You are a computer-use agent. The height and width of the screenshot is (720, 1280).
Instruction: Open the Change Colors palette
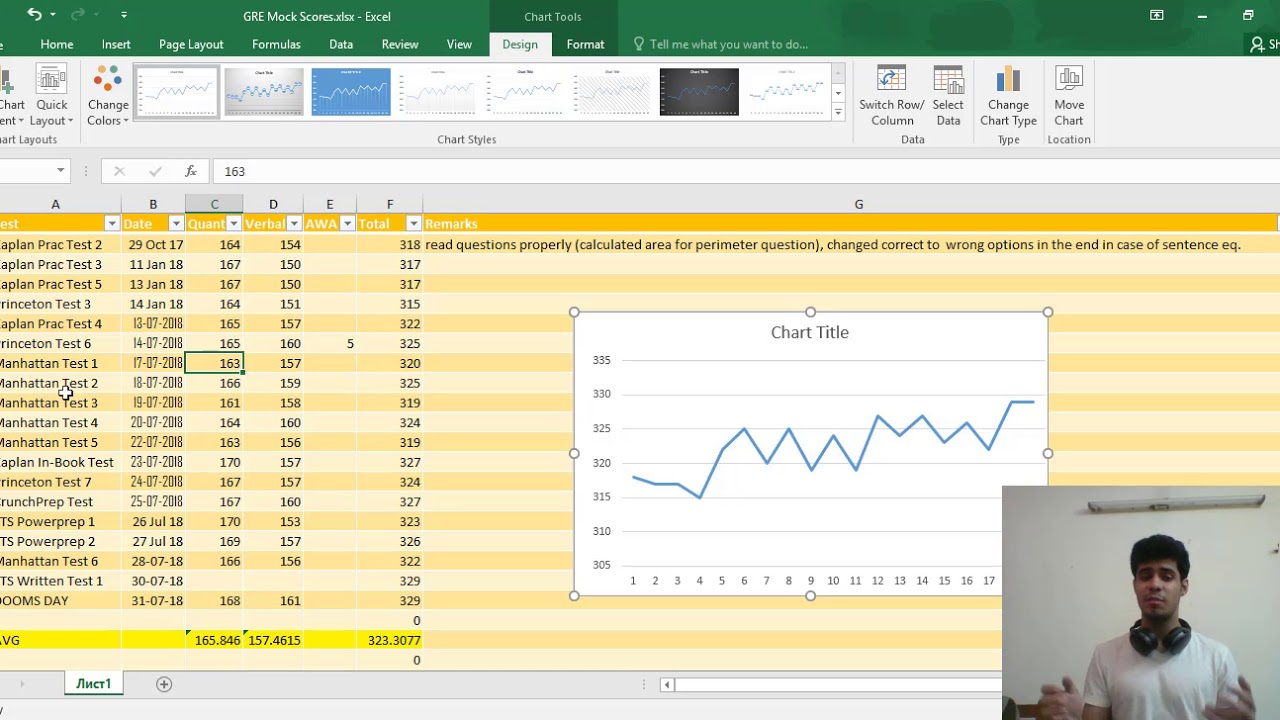(107, 96)
